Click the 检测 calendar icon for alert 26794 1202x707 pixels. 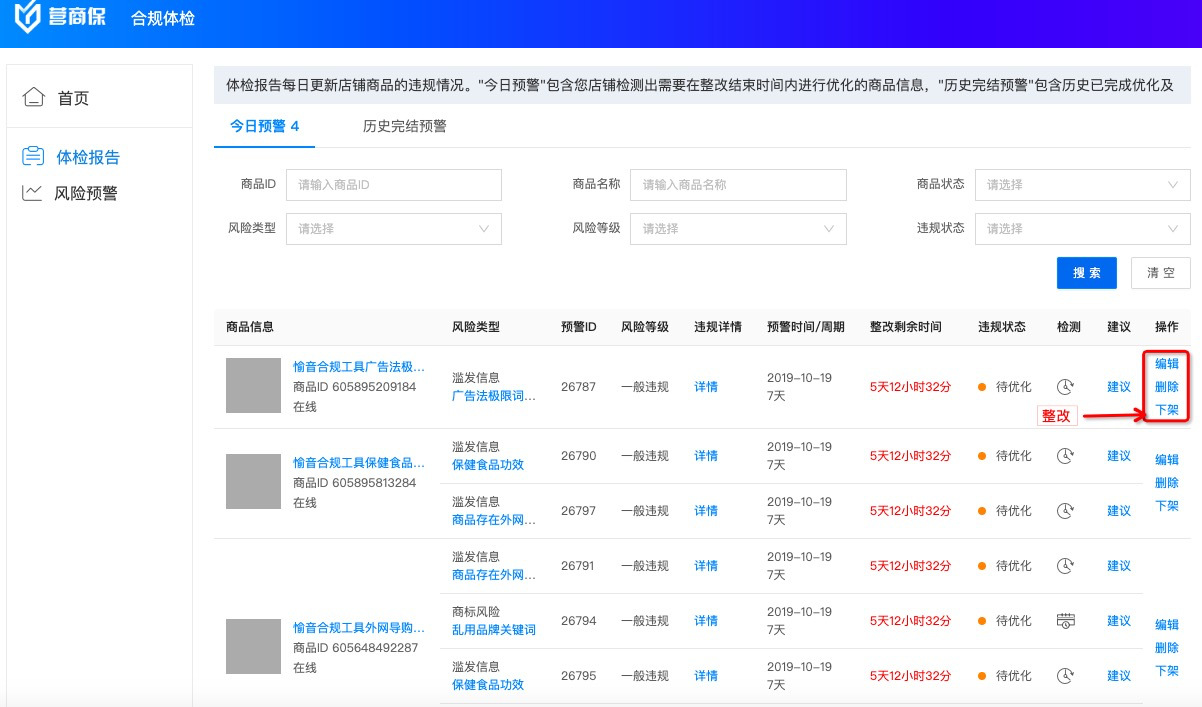pyautogui.click(x=1066, y=621)
